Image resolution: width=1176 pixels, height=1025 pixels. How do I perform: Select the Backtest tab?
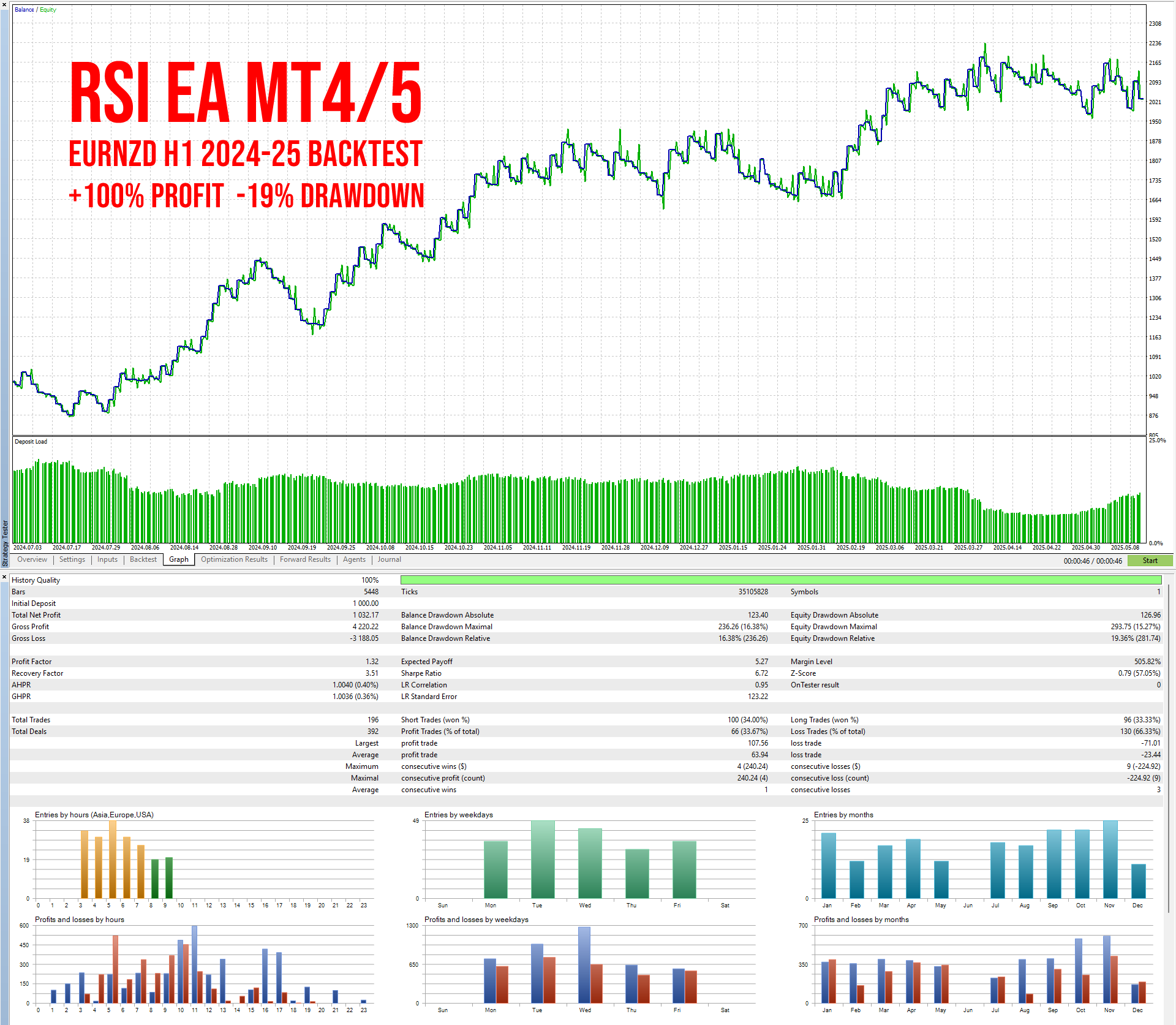143,559
